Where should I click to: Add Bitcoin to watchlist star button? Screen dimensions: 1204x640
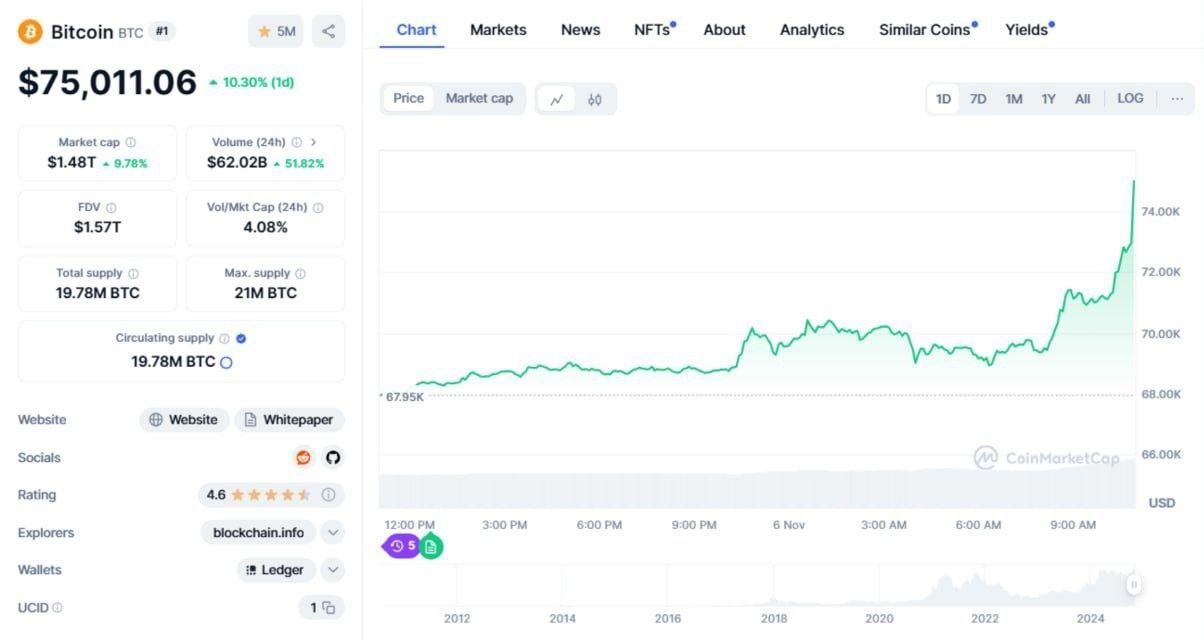pyautogui.click(x=276, y=31)
